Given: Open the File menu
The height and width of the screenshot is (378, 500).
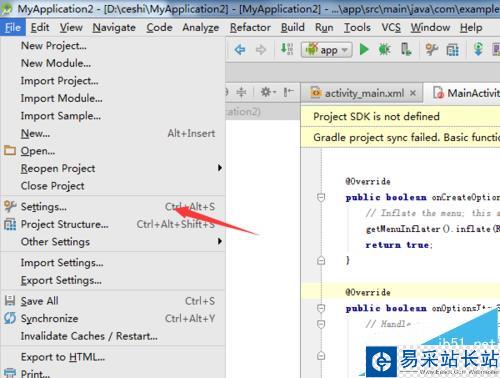Looking at the screenshot, I should [x=13, y=27].
